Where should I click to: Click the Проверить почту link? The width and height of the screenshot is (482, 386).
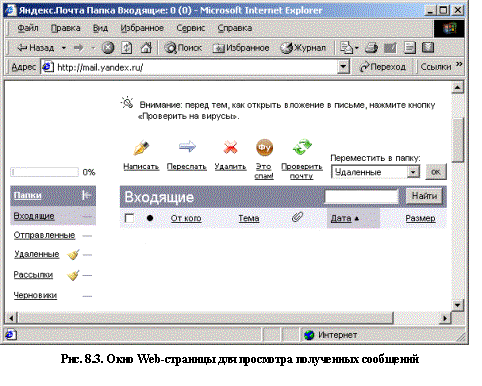pyautogui.click(x=302, y=171)
